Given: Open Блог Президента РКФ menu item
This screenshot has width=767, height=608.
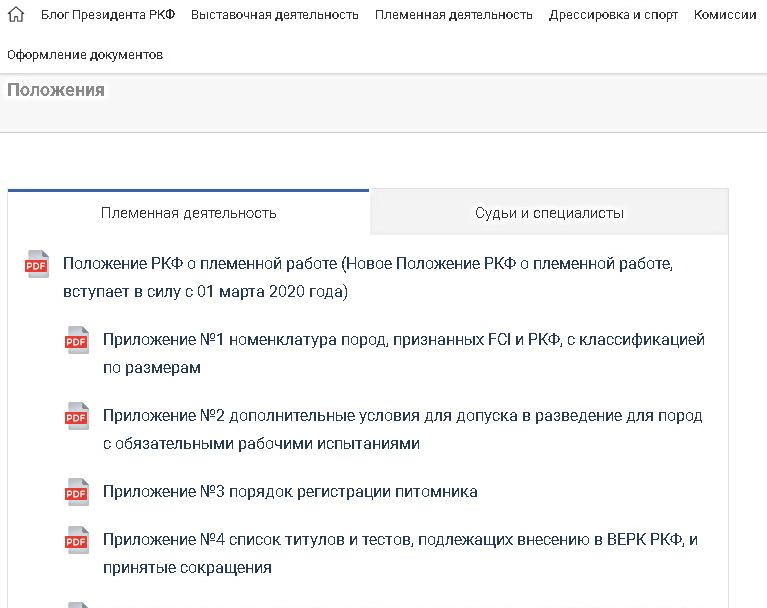Looking at the screenshot, I should pyautogui.click(x=108, y=15).
